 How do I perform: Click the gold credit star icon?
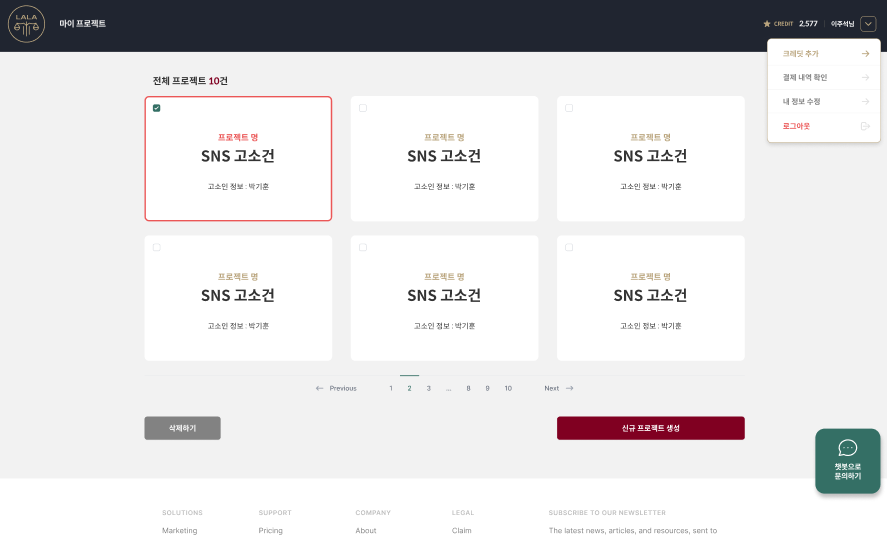[x=767, y=23]
